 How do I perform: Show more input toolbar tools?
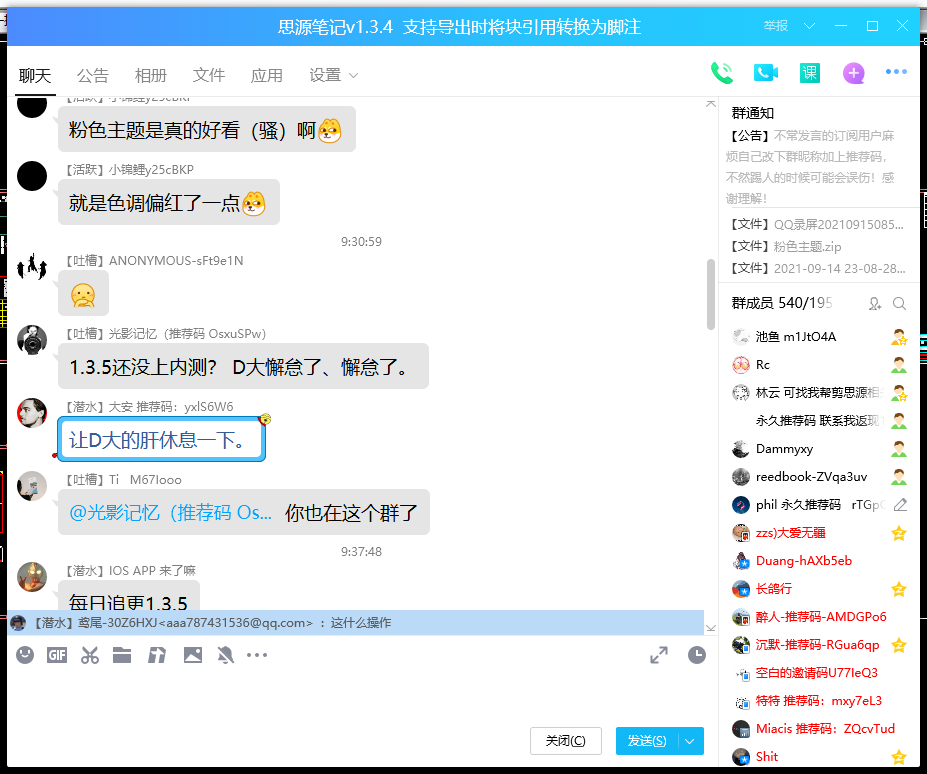[x=257, y=655]
